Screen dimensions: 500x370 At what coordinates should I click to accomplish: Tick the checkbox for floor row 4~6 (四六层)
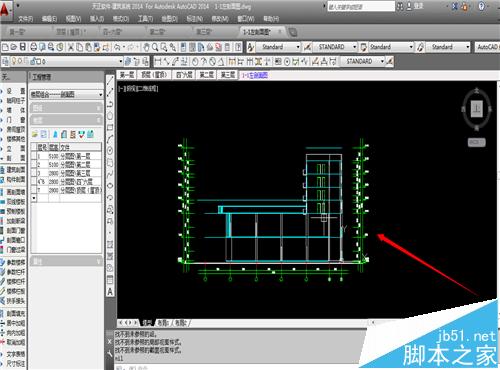(x=34, y=182)
